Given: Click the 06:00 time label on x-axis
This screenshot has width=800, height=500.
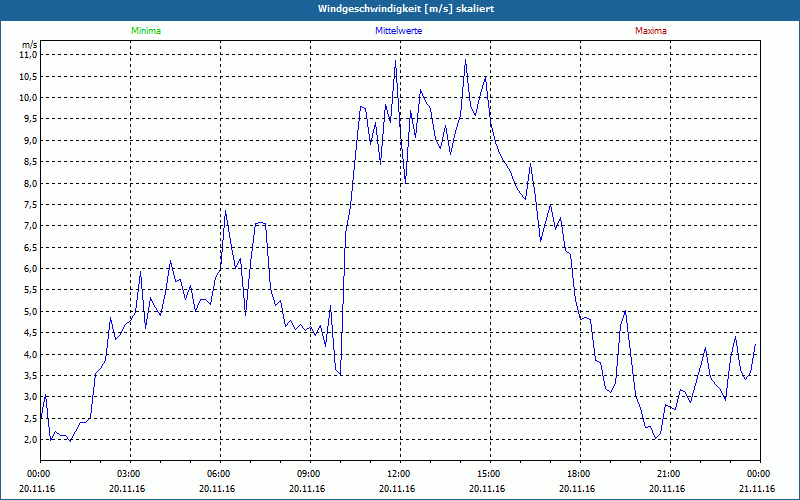Looking at the screenshot, I should tap(220, 474).
